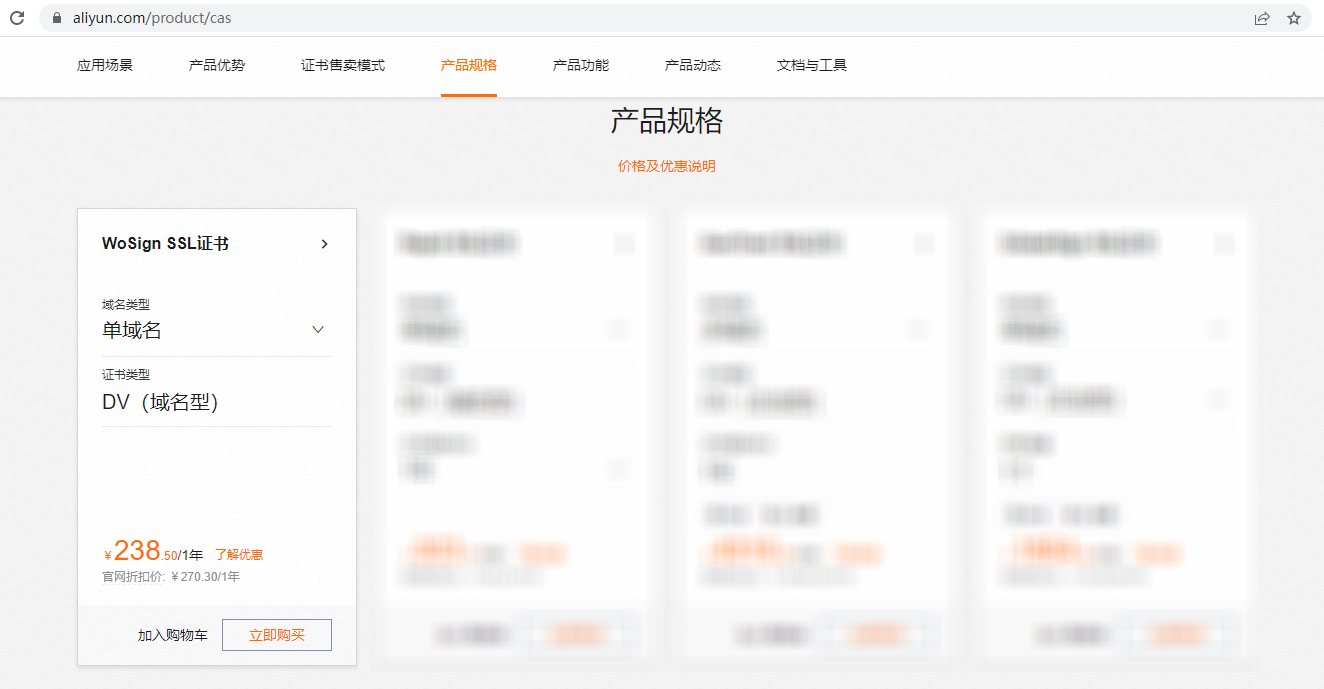The width and height of the screenshot is (1324, 689).
Task: Click the 证书类型 label
Action: (126, 374)
